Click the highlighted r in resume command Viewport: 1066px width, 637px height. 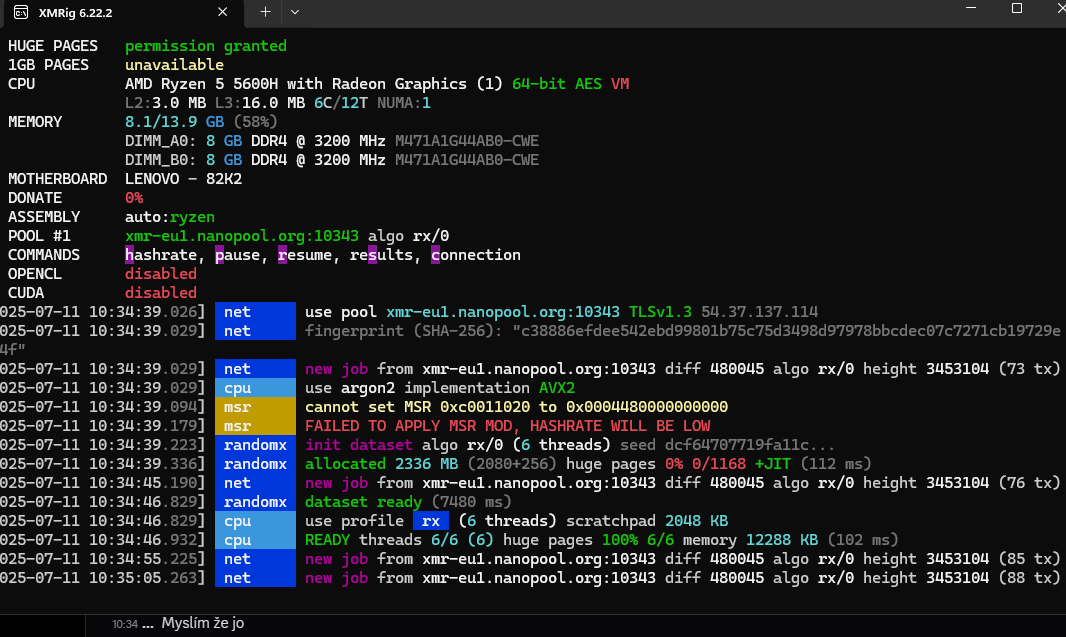pos(282,255)
